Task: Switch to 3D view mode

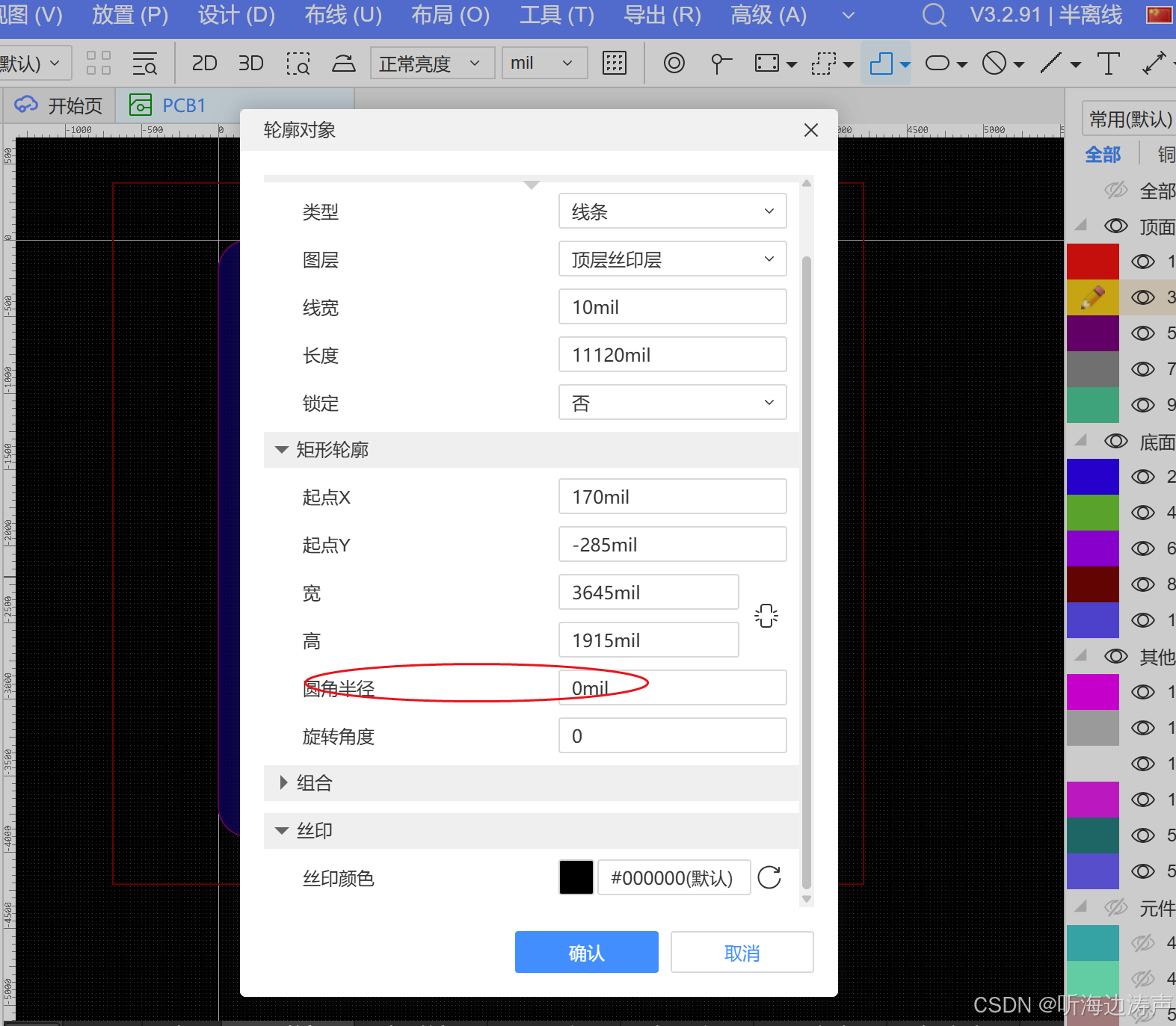Action: click(251, 64)
